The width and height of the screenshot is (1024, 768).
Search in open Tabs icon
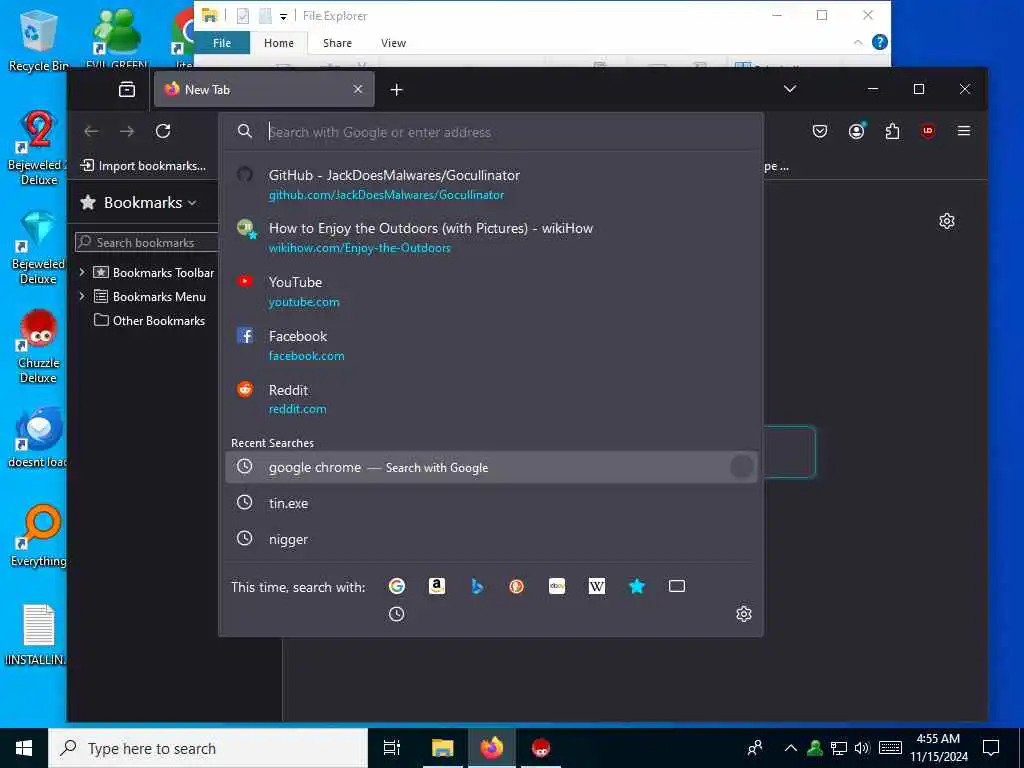click(677, 586)
